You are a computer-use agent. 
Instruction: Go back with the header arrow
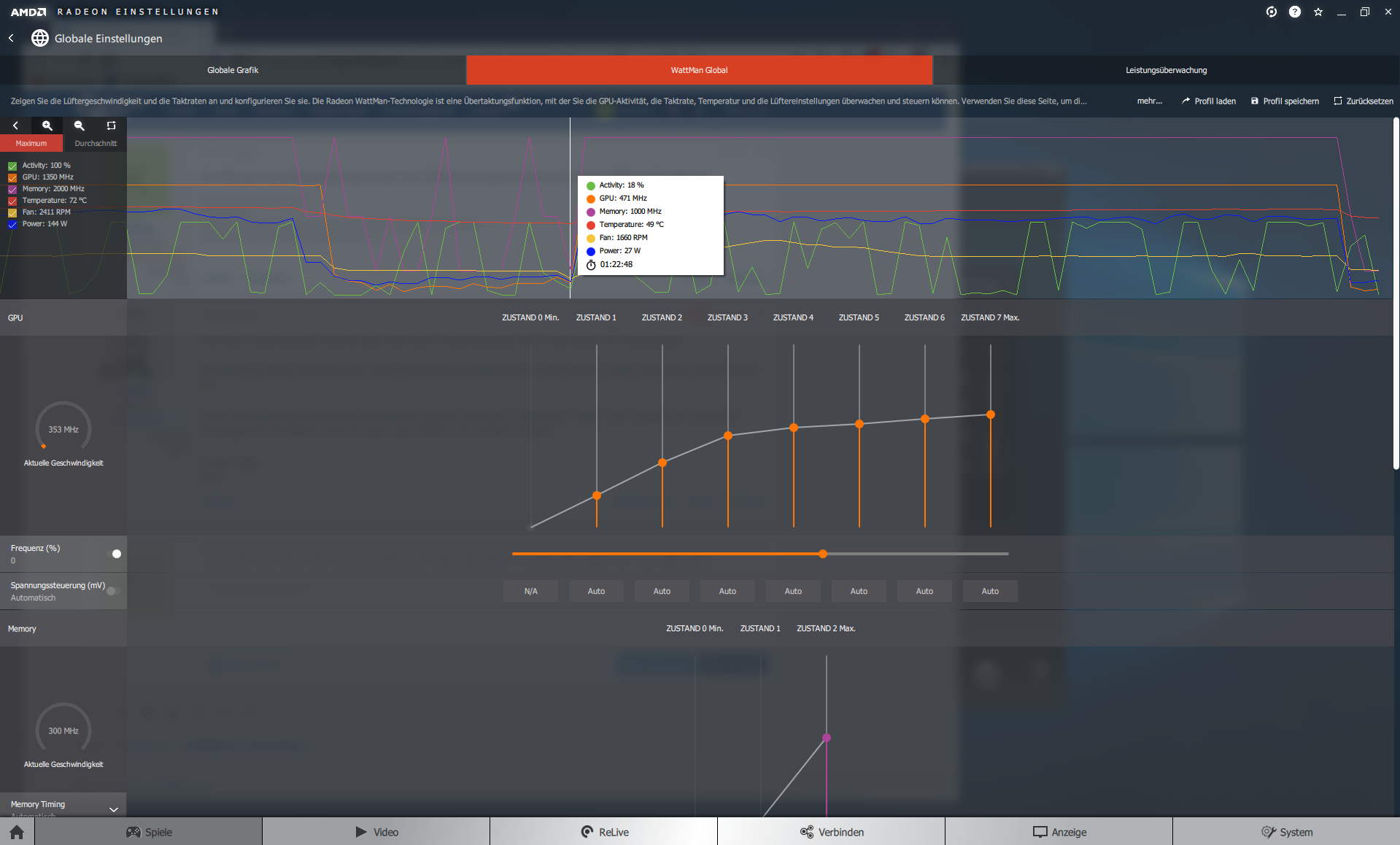[12, 38]
